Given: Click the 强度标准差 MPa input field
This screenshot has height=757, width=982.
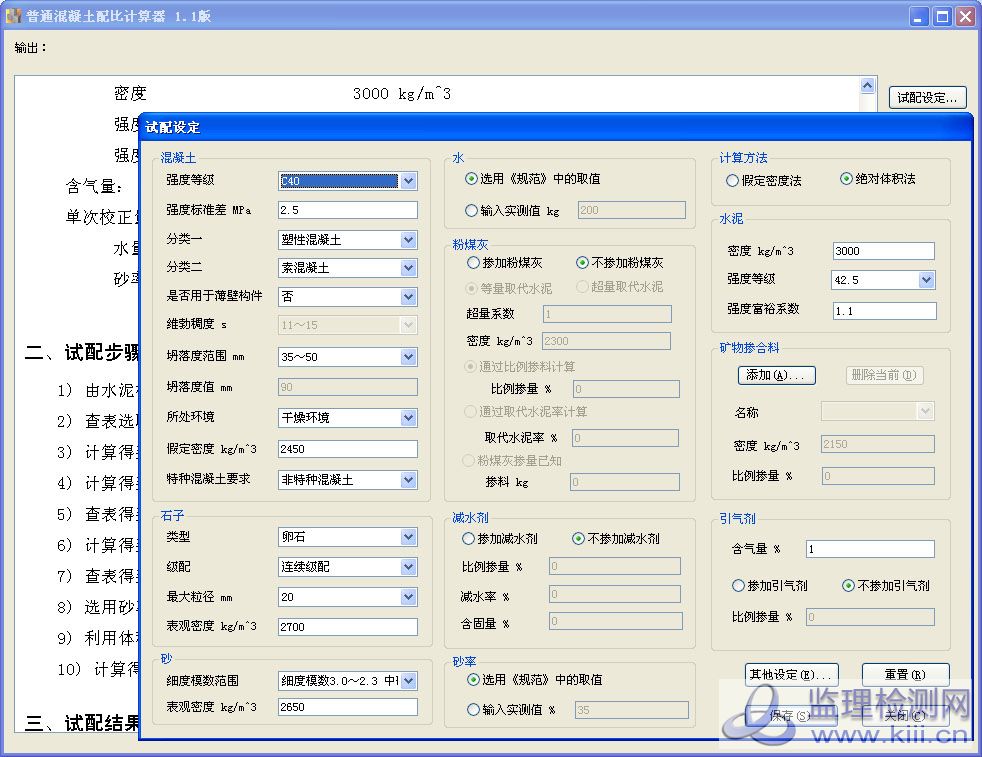Looking at the screenshot, I should (x=347, y=210).
